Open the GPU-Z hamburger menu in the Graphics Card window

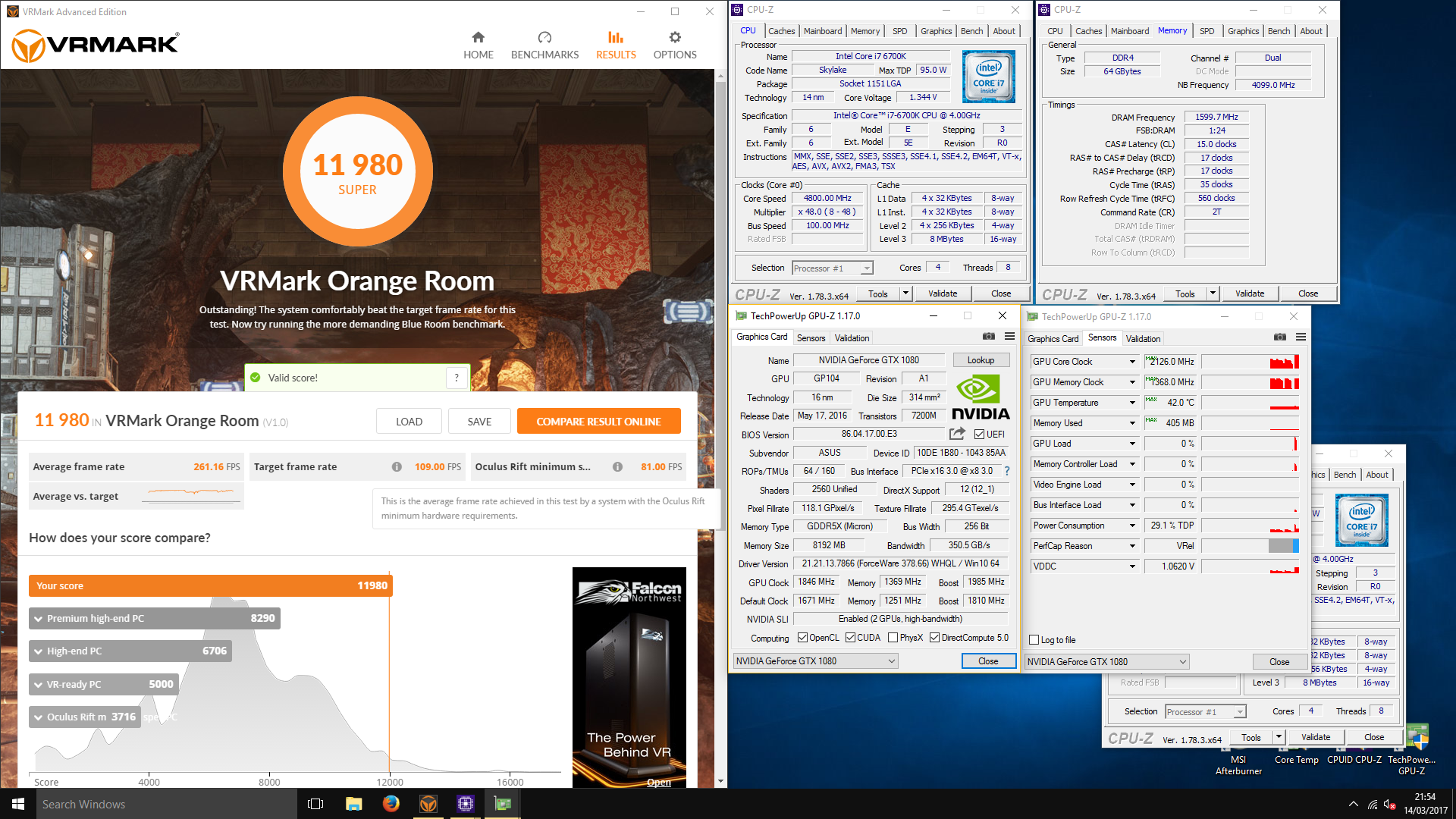1009,337
